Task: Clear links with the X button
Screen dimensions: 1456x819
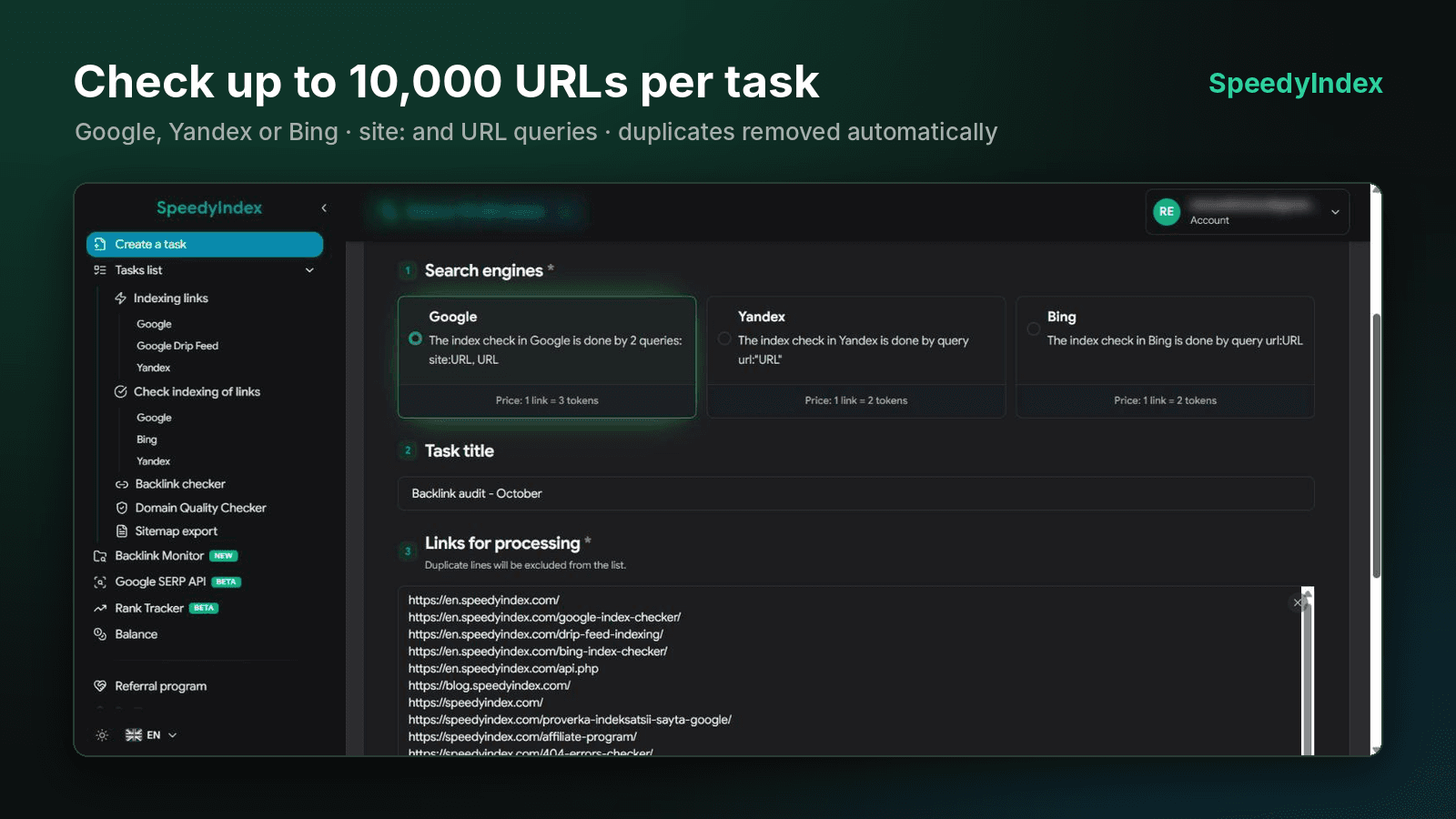Action: coord(1297,602)
